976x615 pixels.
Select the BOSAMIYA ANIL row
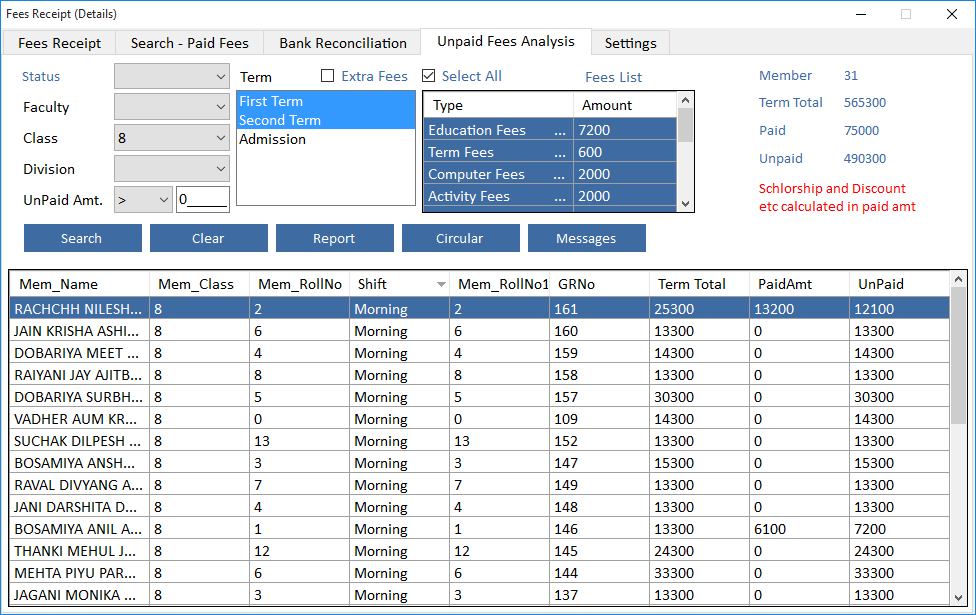(480, 528)
